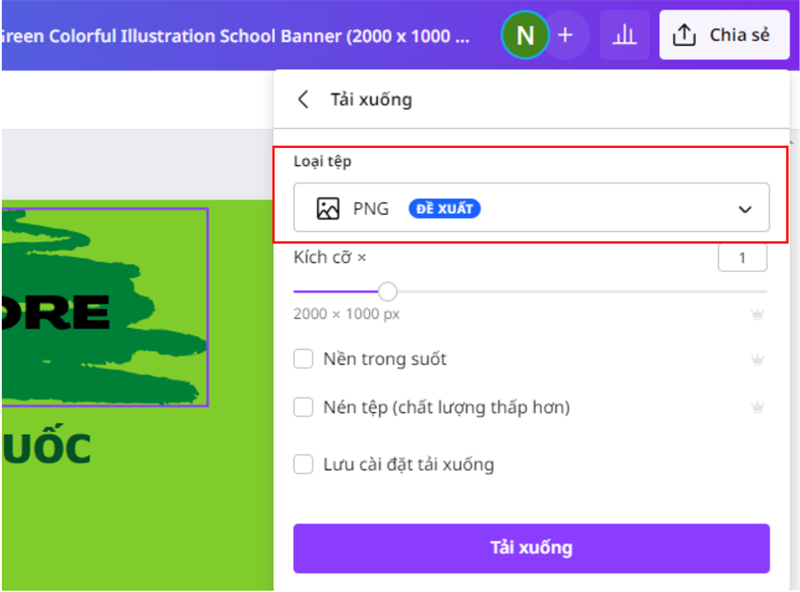Image resolution: width=800 pixels, height=592 pixels.
Task: Open the Loại tệp file format dropdown
Action: [x=531, y=208]
